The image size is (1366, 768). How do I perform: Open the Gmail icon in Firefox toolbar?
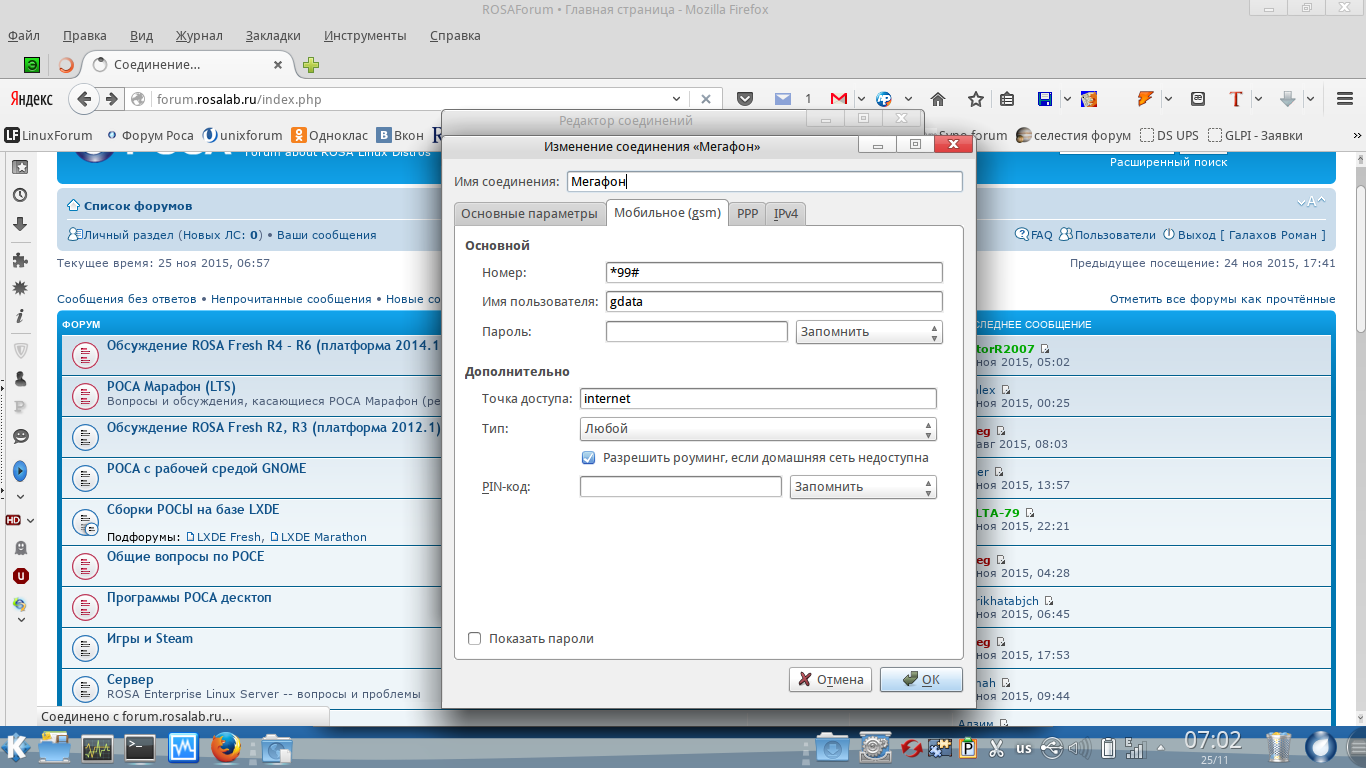pos(838,99)
